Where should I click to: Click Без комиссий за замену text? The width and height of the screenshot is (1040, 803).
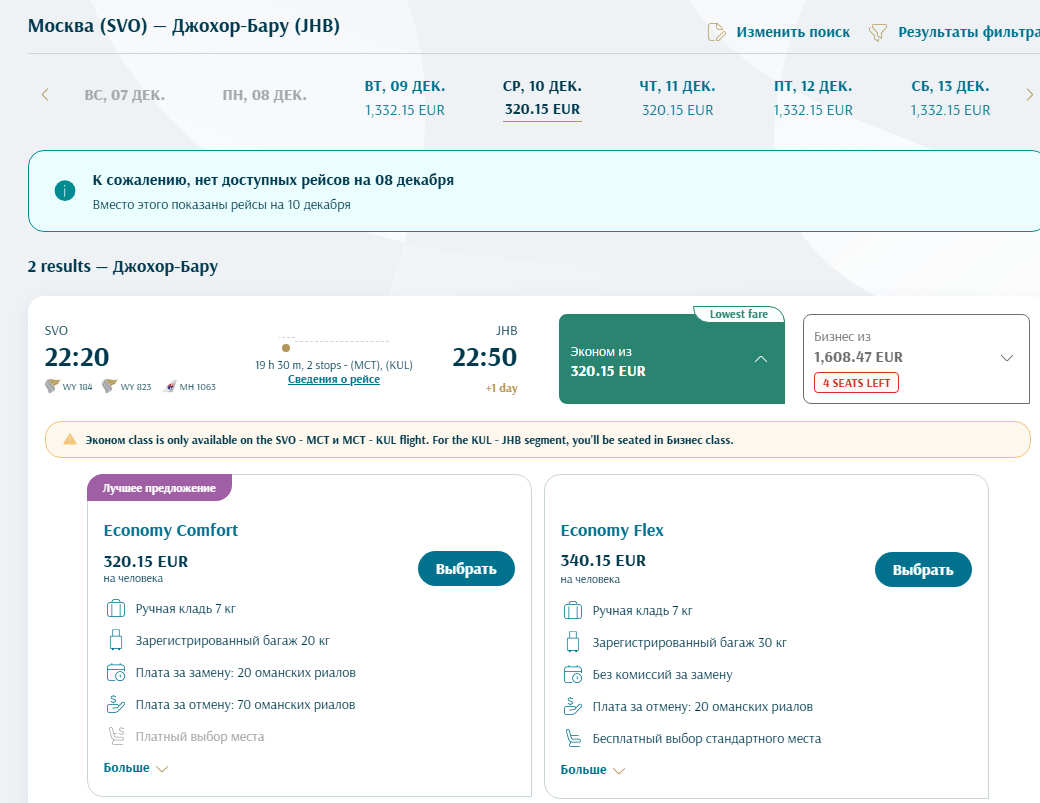click(663, 674)
